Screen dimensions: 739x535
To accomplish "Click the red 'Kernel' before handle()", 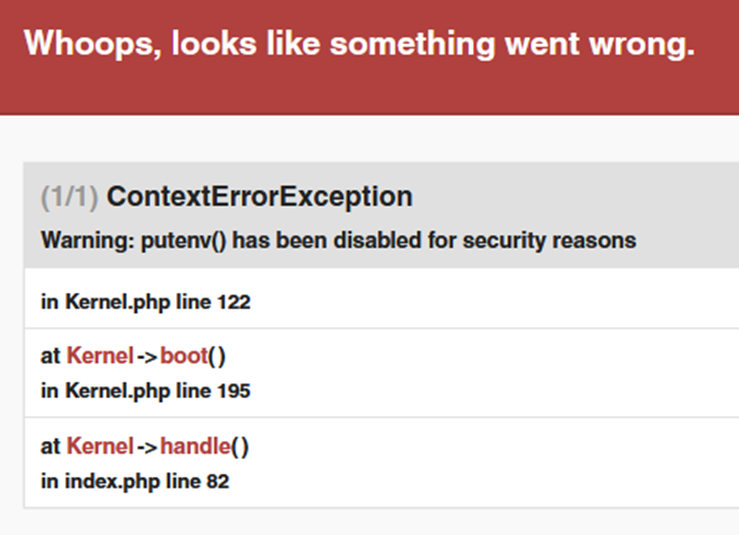I will (100, 446).
